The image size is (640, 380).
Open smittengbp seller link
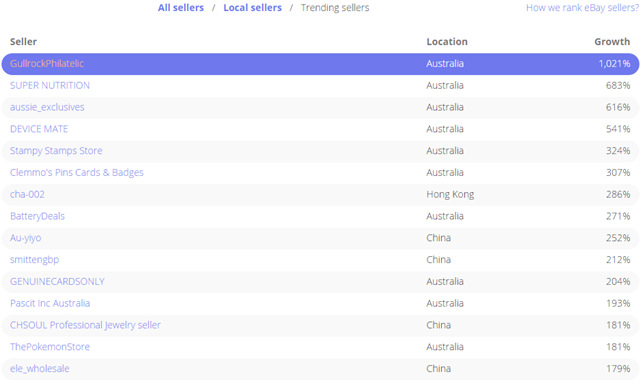coord(34,260)
